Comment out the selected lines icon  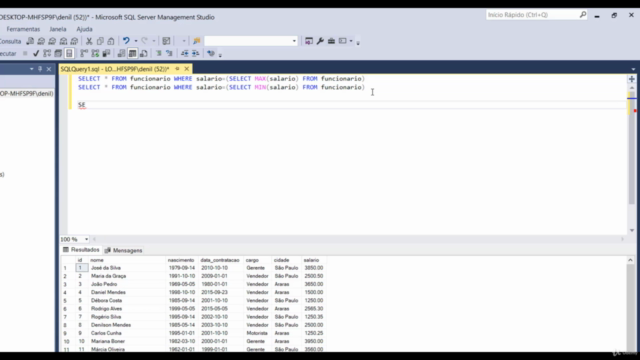pyautogui.click(x=159, y=53)
